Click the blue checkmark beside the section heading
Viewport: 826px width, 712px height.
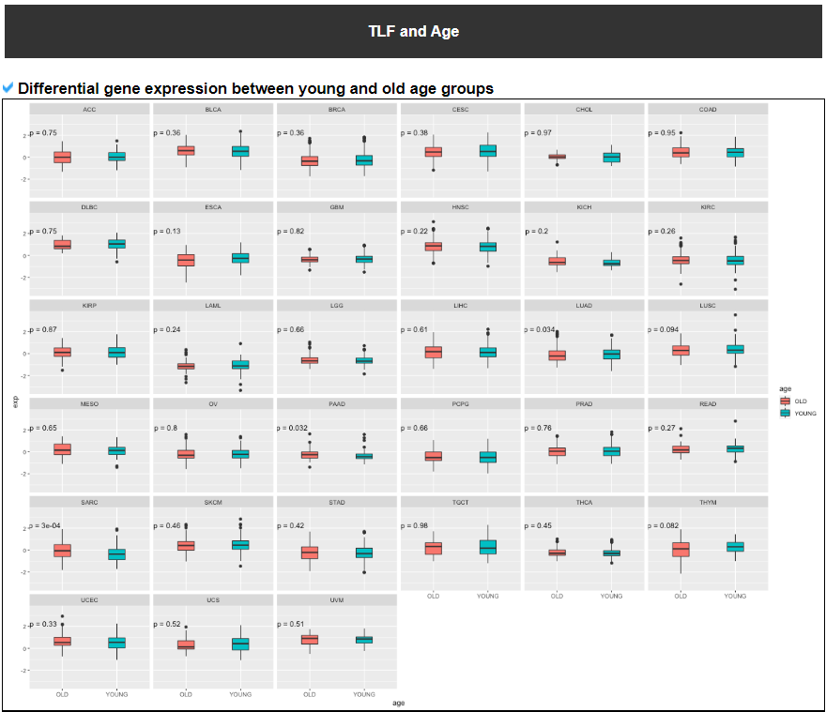click(9, 88)
